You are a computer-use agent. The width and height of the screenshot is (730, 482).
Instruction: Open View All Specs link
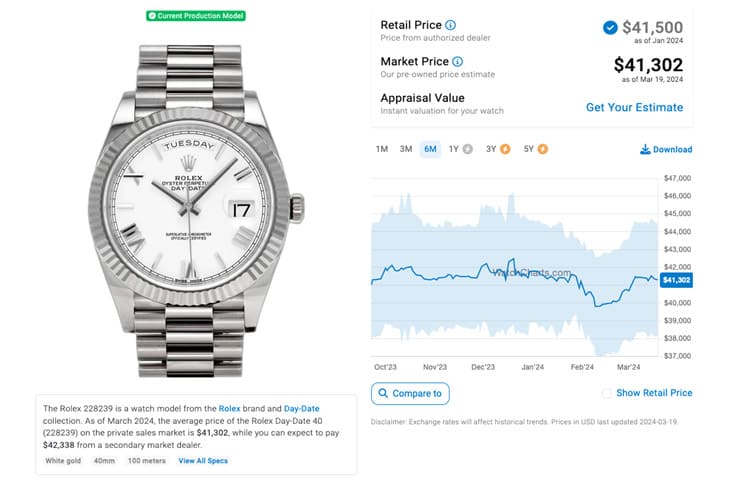(203, 461)
